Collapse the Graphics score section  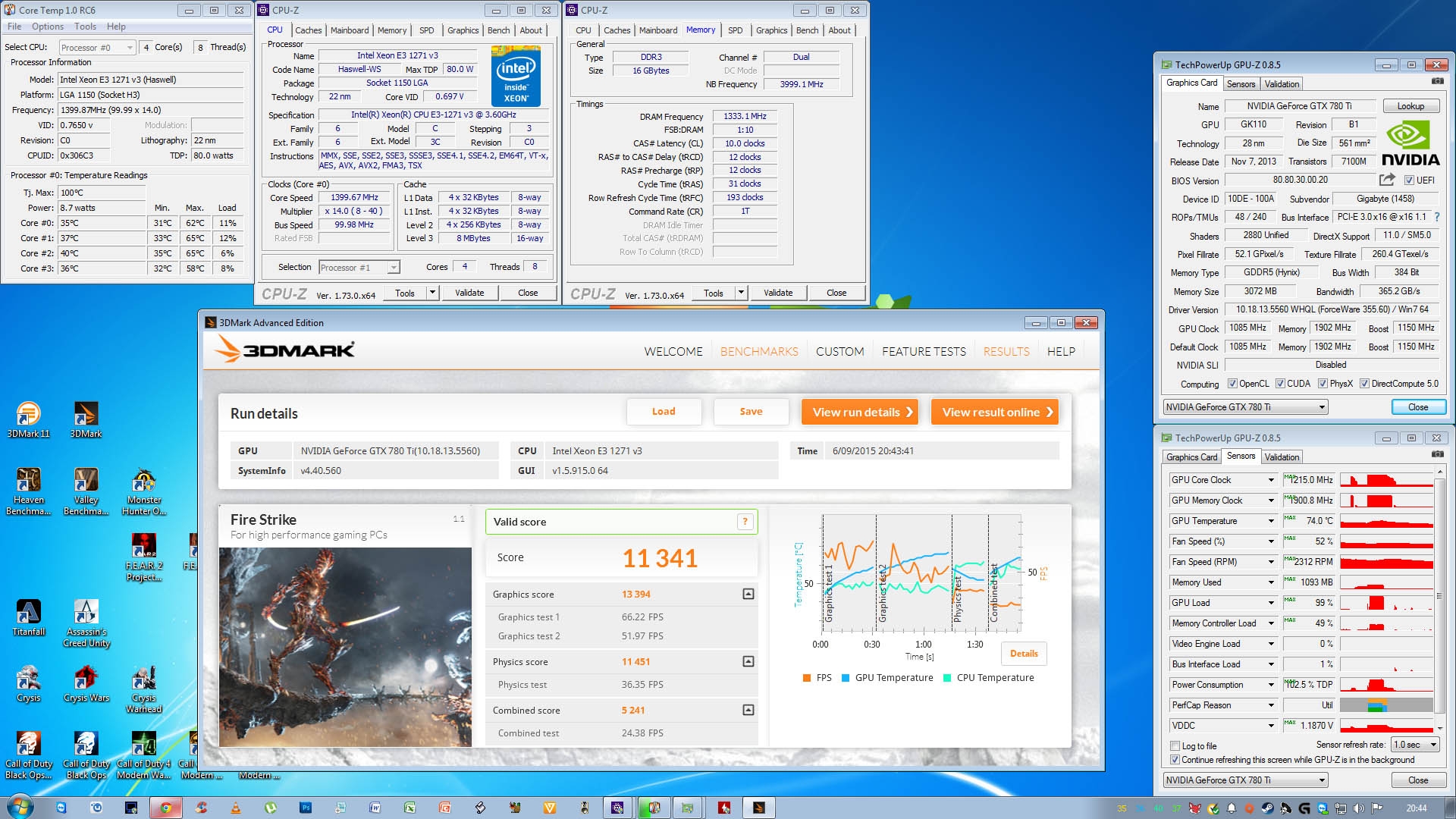point(748,594)
